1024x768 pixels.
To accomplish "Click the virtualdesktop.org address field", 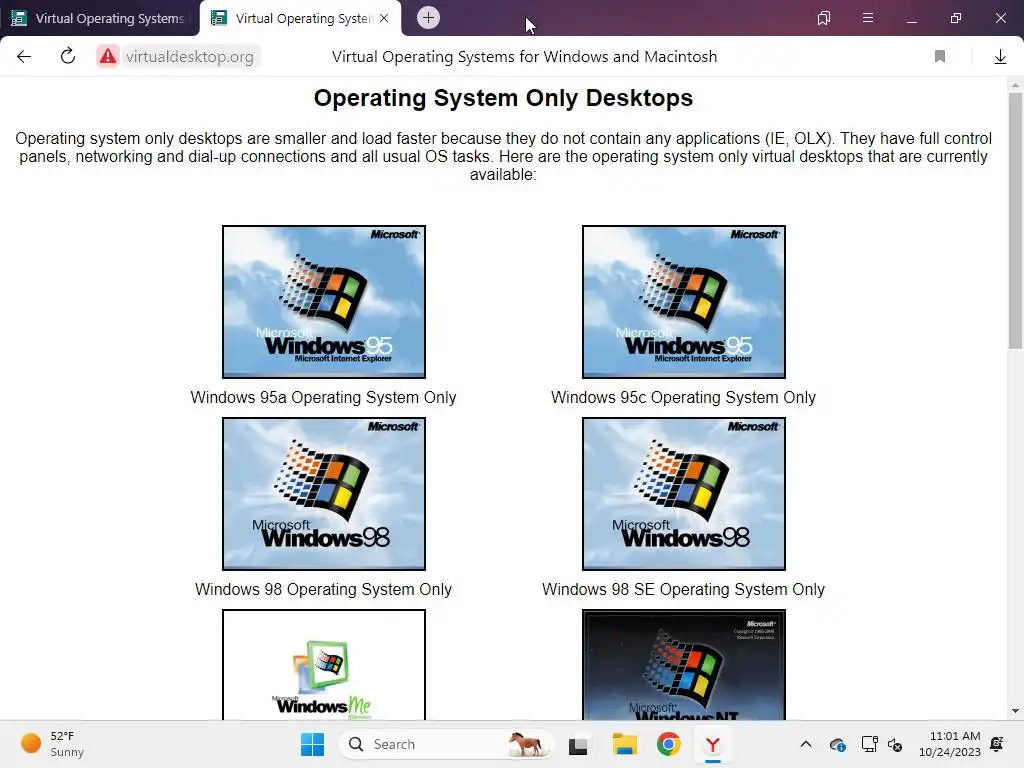I will (x=189, y=57).
